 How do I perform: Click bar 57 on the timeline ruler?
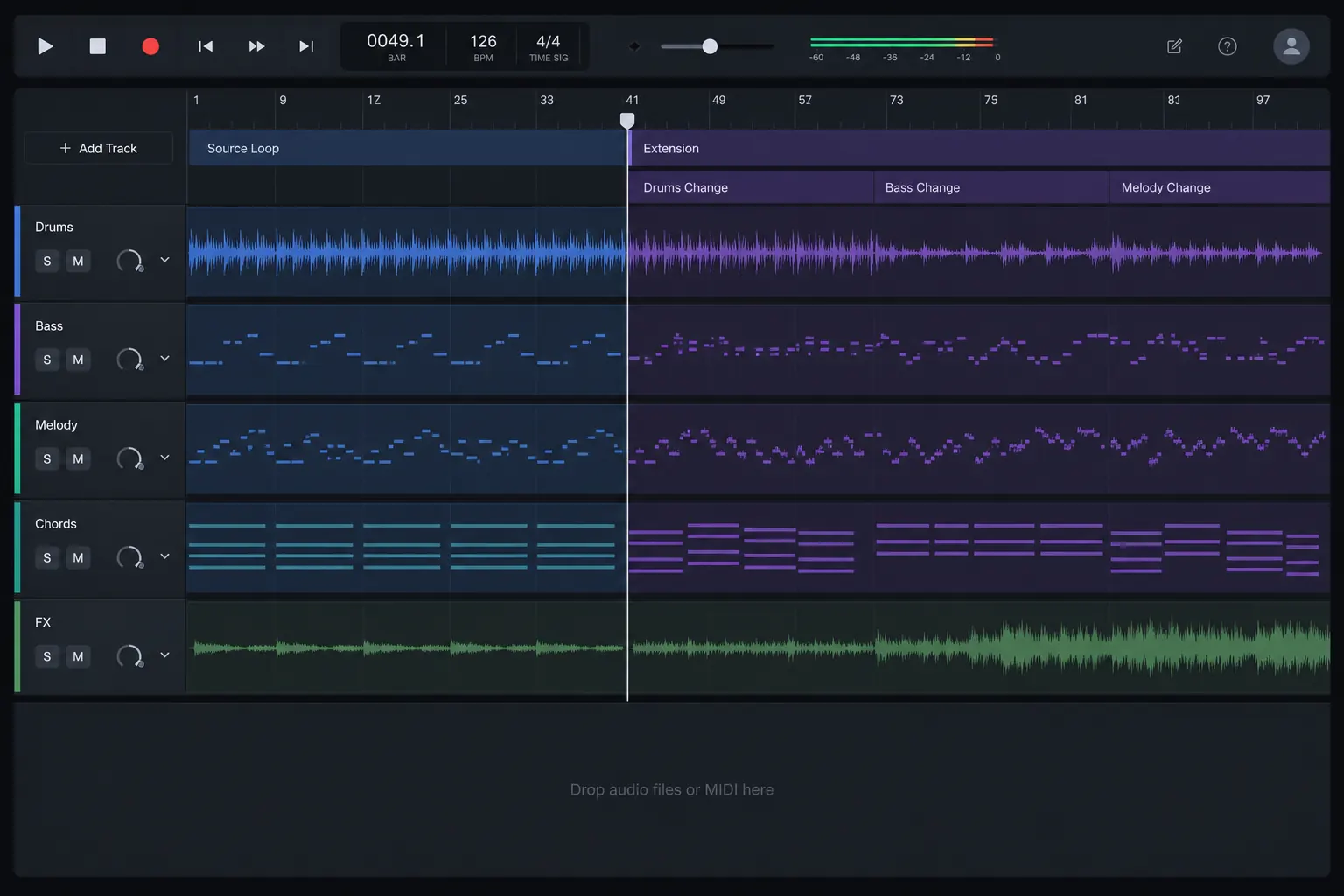point(805,100)
